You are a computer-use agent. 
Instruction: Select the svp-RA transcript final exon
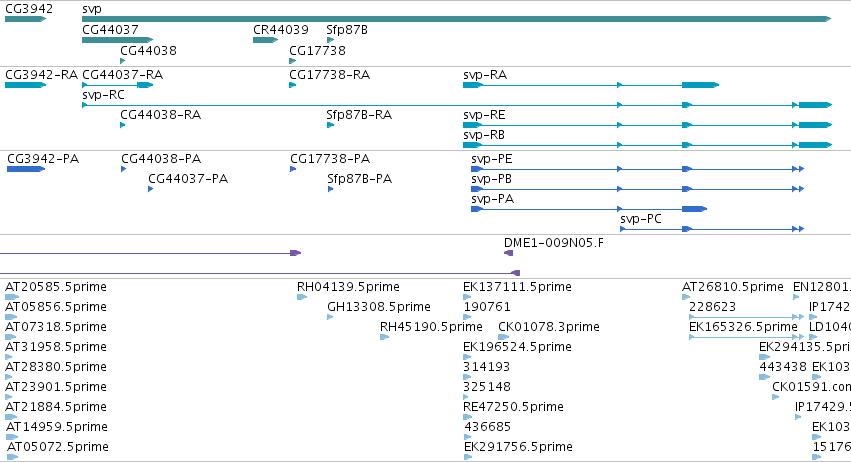pos(701,85)
